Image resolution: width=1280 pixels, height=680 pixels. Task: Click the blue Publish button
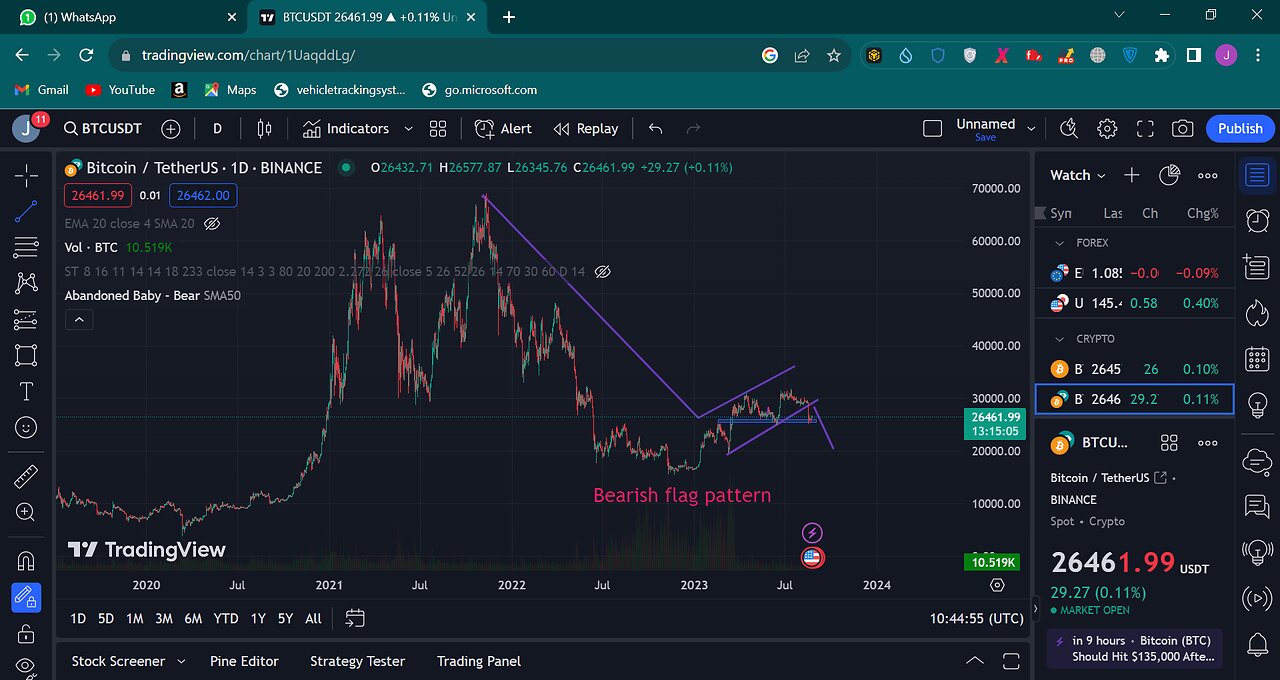point(1240,129)
